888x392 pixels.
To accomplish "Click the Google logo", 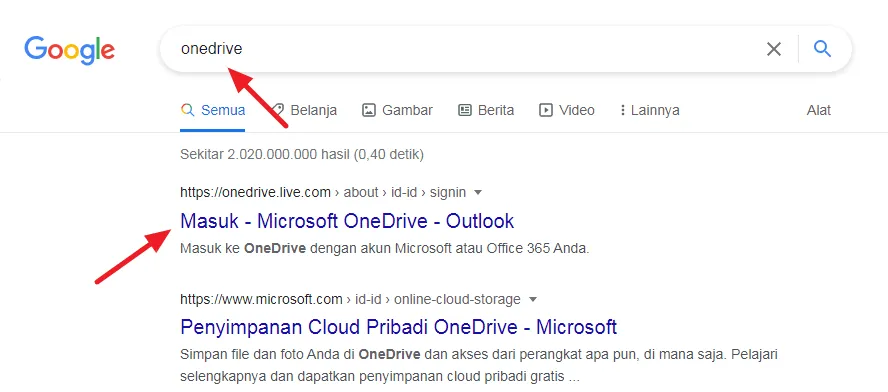I will 70,50.
